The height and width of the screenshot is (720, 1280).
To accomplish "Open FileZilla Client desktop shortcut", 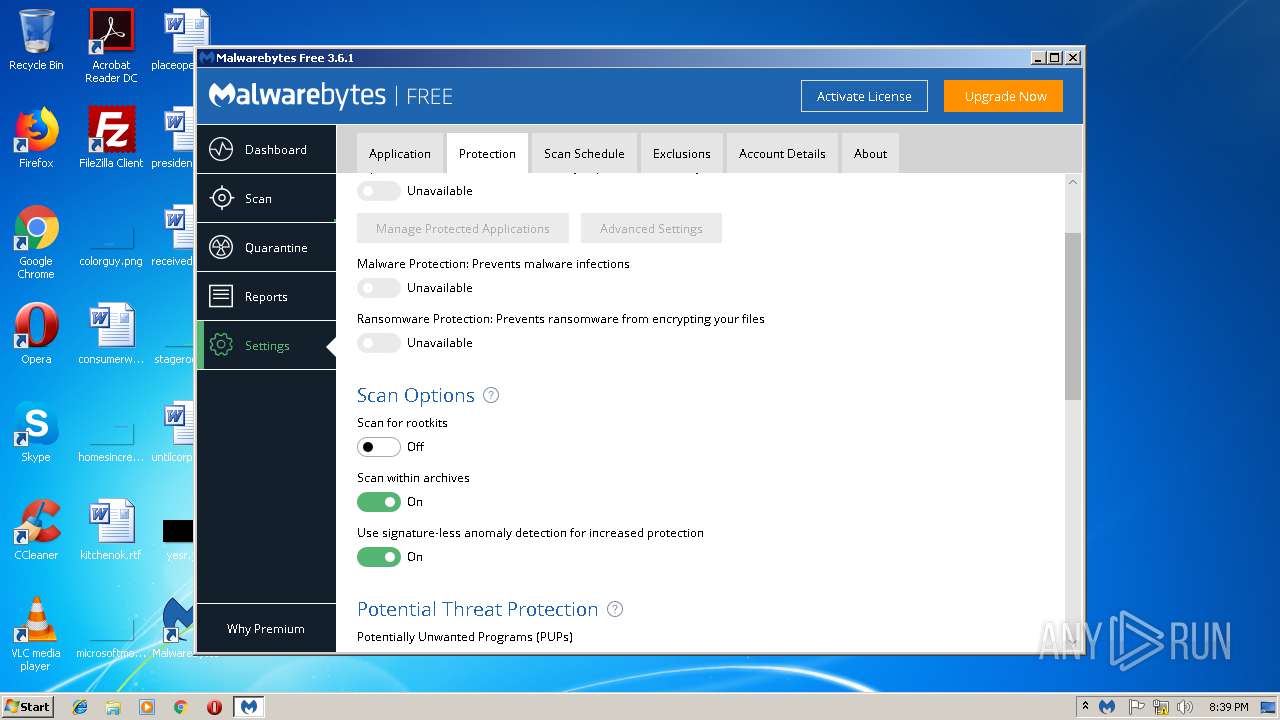I will coord(111,138).
